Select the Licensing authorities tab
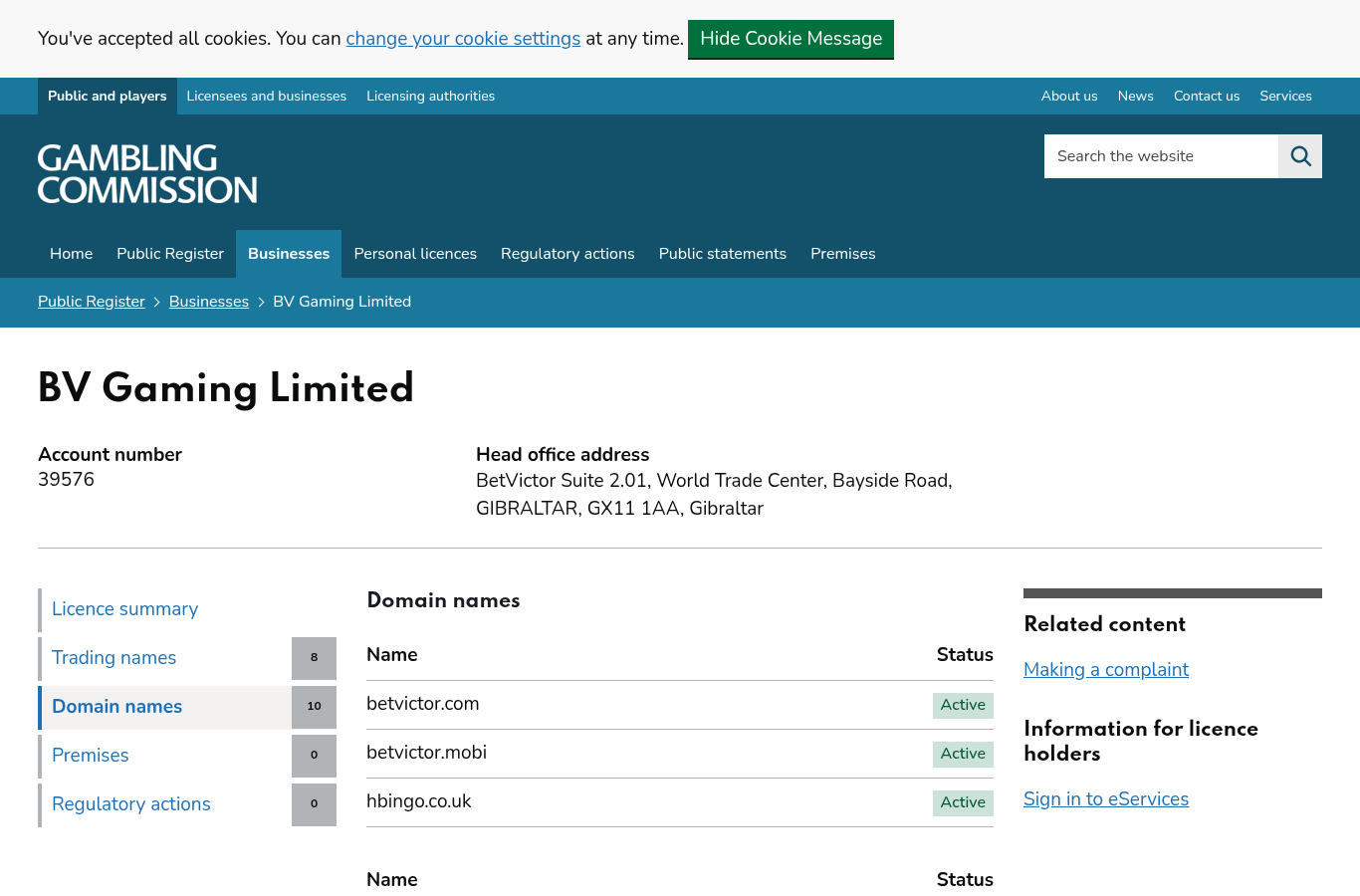 coord(430,97)
